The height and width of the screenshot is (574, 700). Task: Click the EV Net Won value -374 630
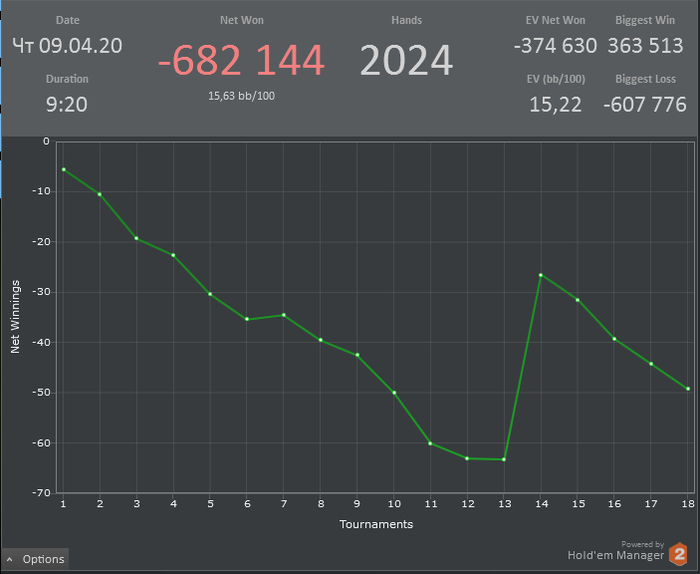point(555,46)
